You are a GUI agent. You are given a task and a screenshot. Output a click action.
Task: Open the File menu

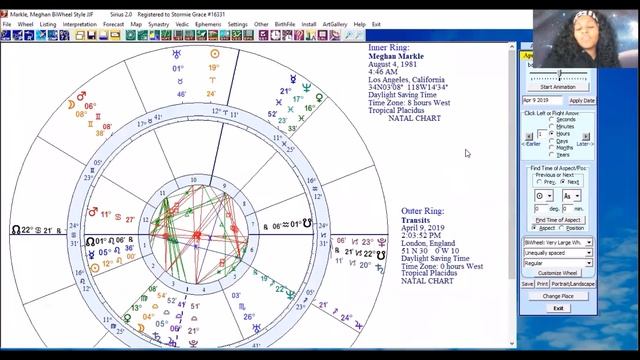pyautogui.click(x=7, y=24)
